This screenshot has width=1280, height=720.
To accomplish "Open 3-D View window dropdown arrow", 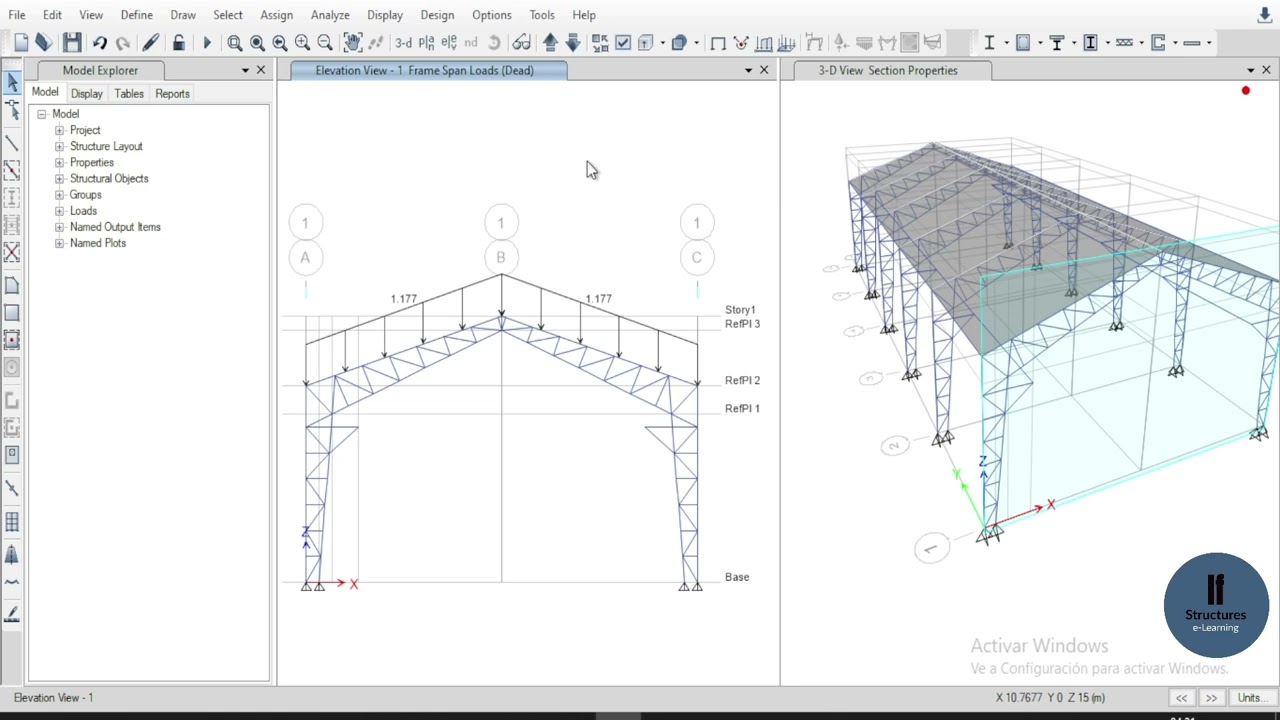I will pyautogui.click(x=1250, y=70).
